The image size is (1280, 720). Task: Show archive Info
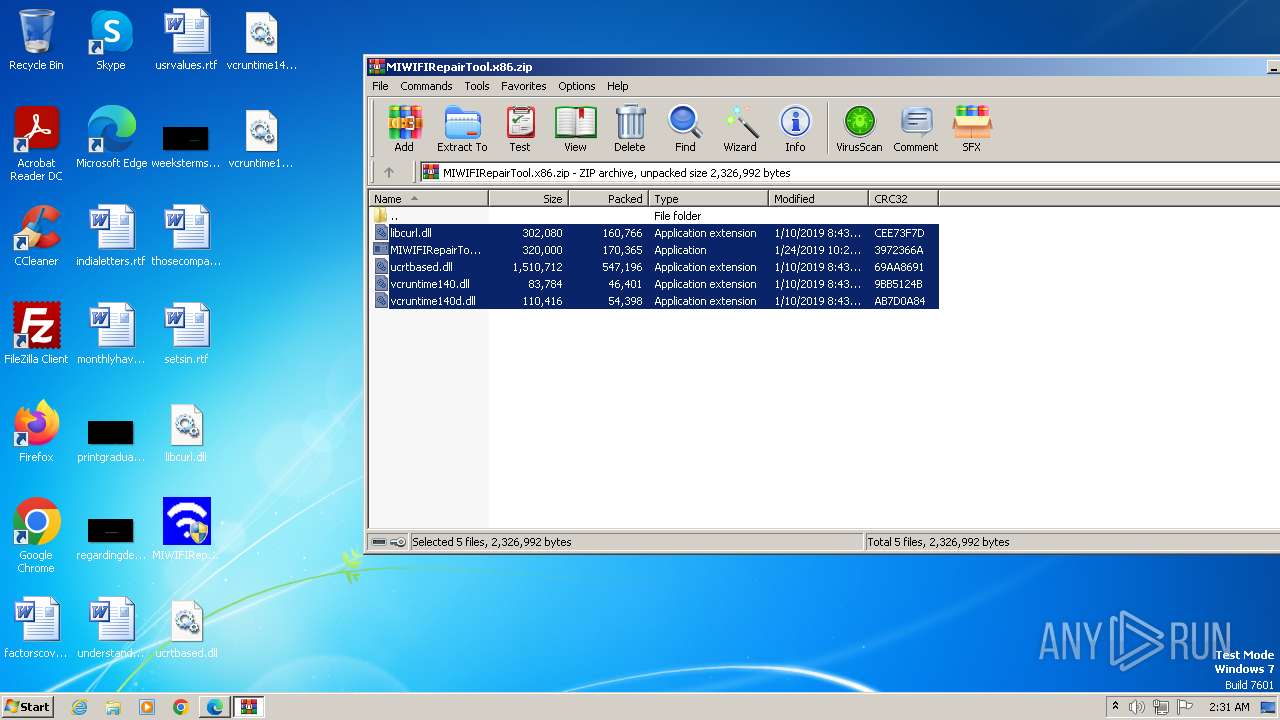[x=795, y=129]
